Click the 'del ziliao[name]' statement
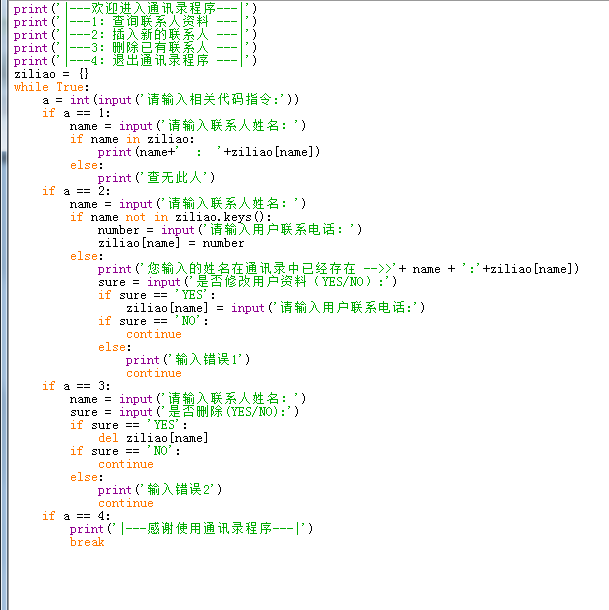 click(x=153, y=438)
